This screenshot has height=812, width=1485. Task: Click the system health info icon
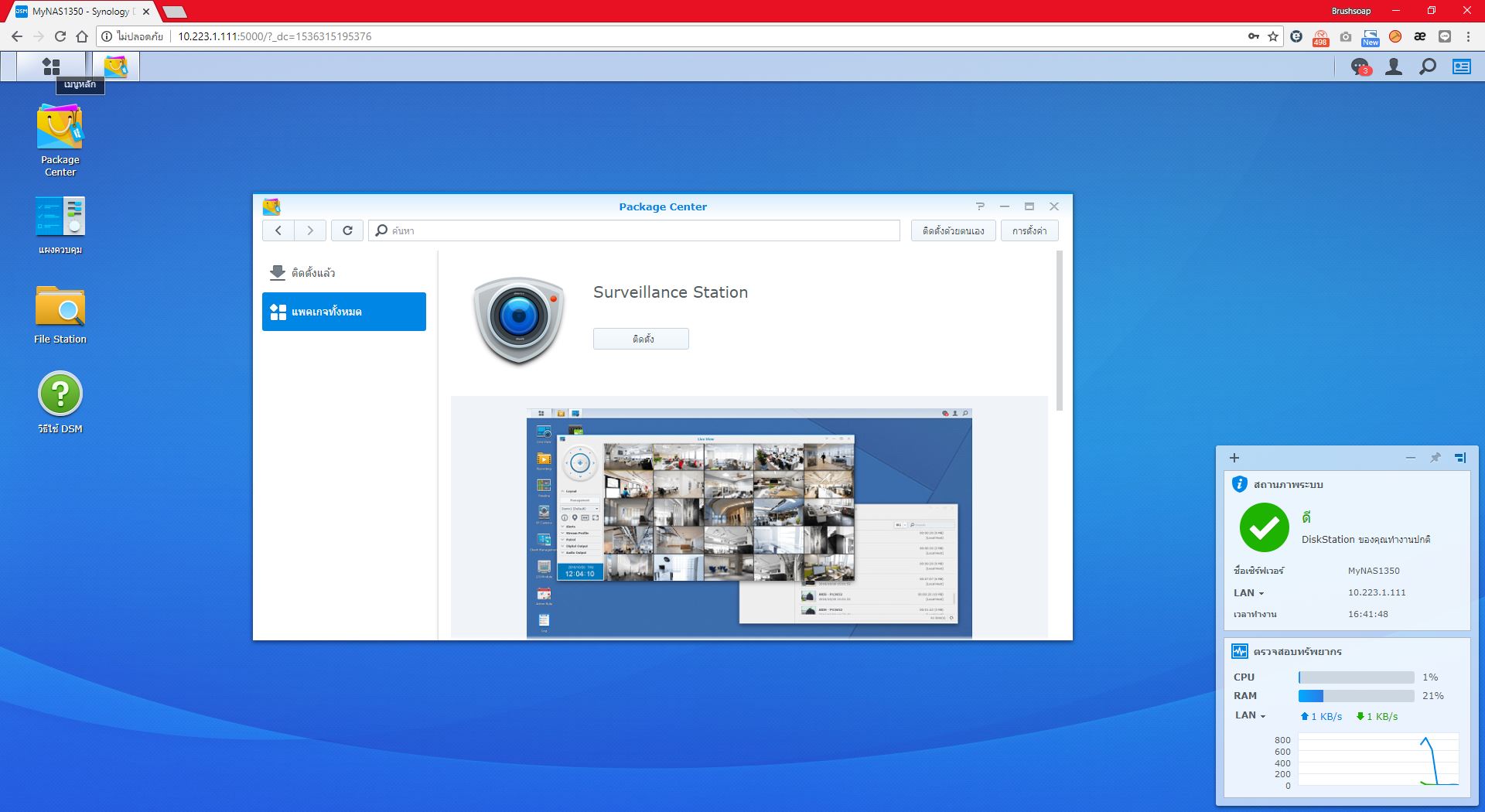[1239, 484]
